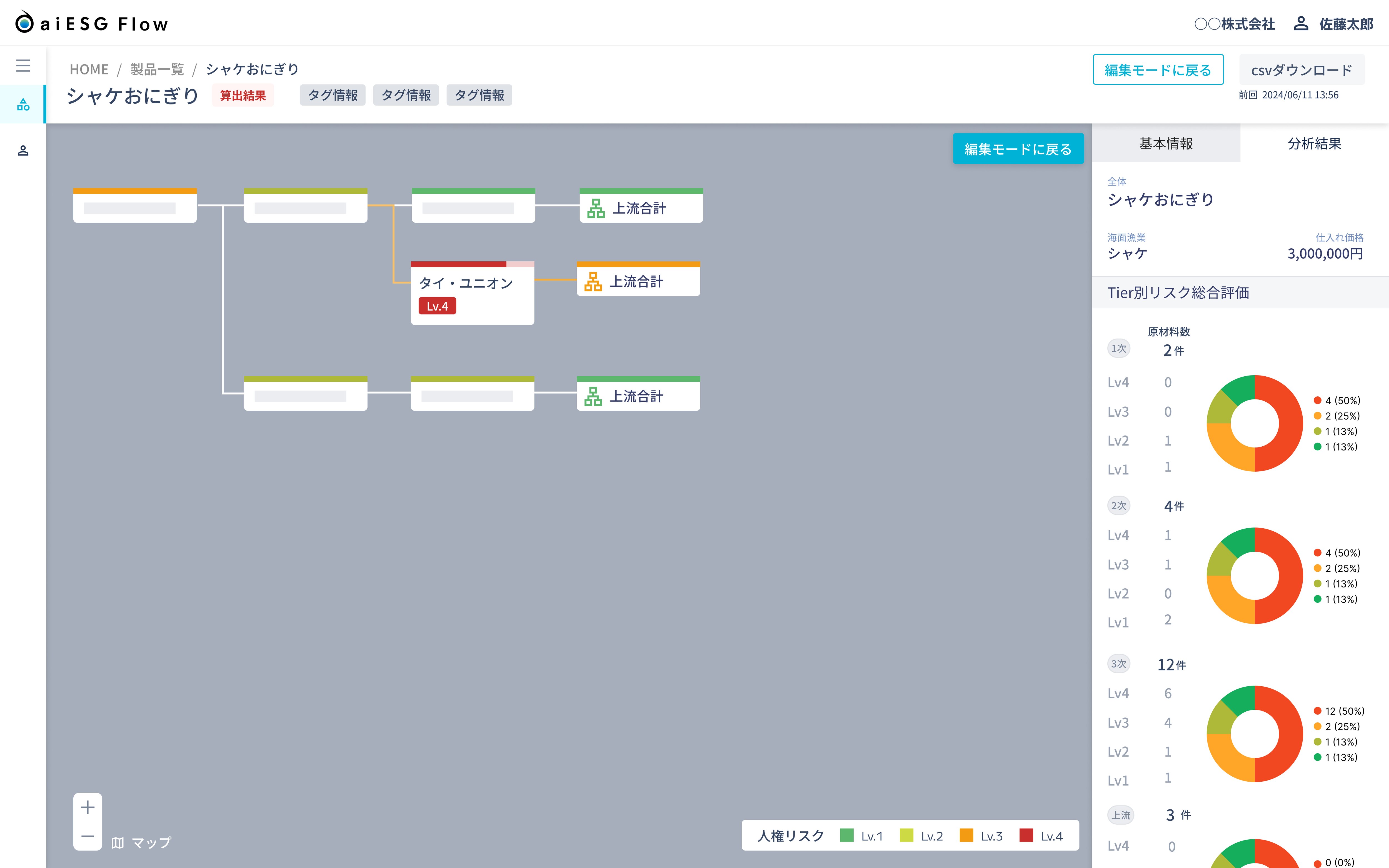The height and width of the screenshot is (868, 1389).
Task: Zoom in with the plus button
Action: pyautogui.click(x=88, y=807)
